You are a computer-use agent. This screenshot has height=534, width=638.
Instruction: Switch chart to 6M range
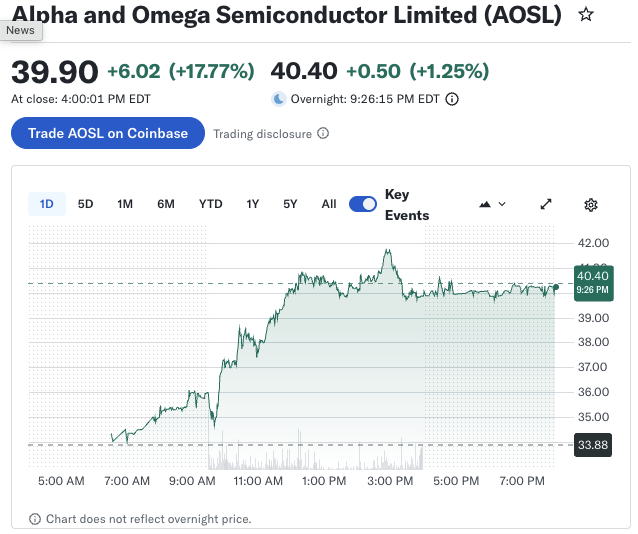point(166,204)
